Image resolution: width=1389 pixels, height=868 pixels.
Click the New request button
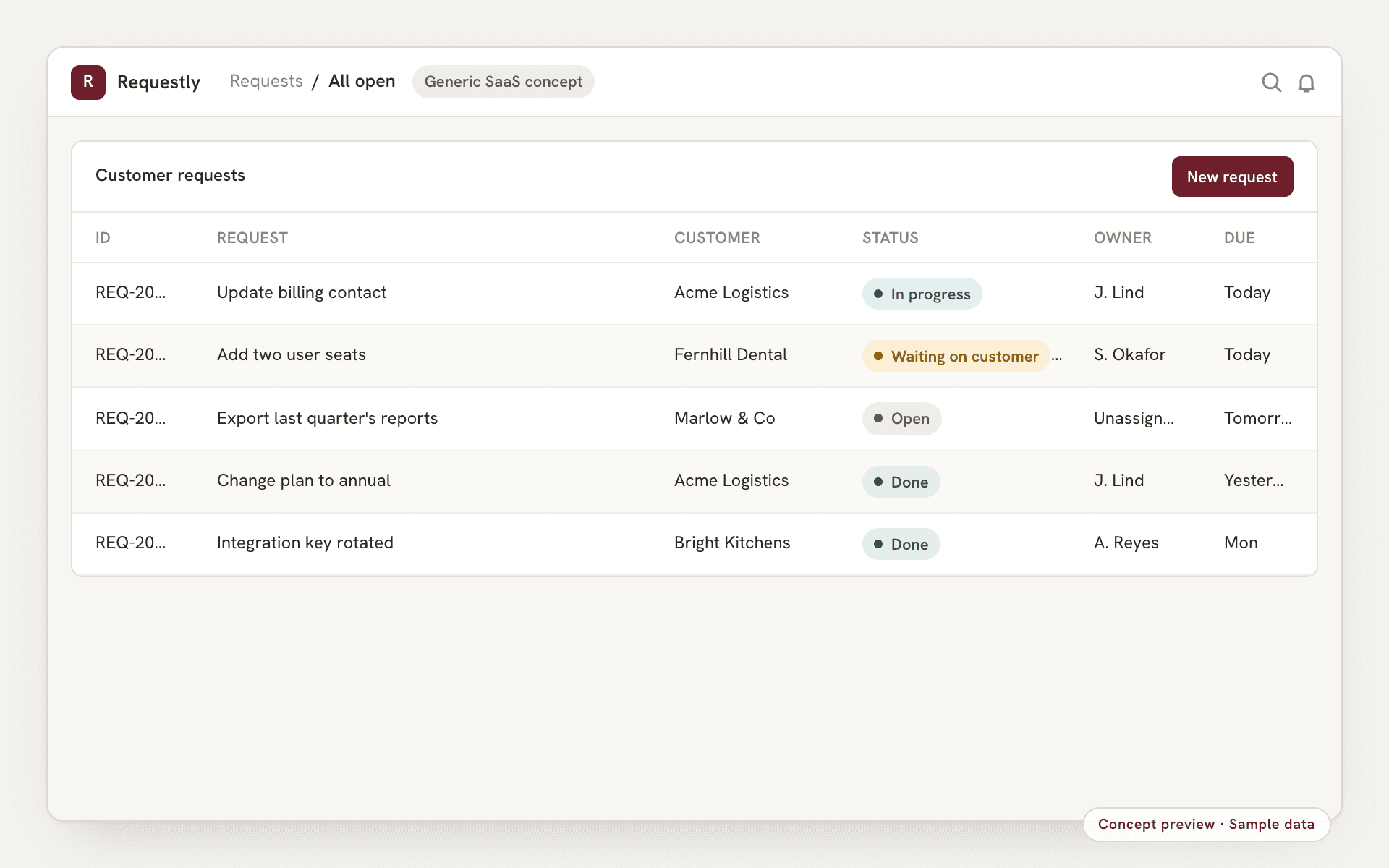[1232, 176]
